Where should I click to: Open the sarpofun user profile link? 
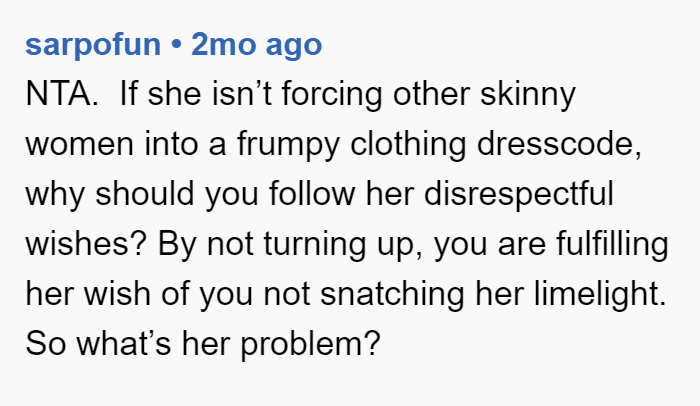click(93, 45)
